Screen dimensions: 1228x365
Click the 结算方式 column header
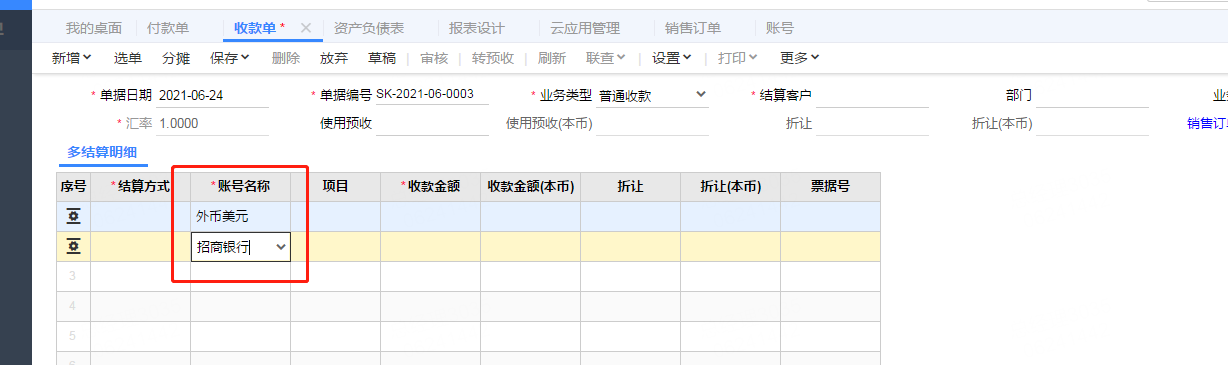[141, 187]
